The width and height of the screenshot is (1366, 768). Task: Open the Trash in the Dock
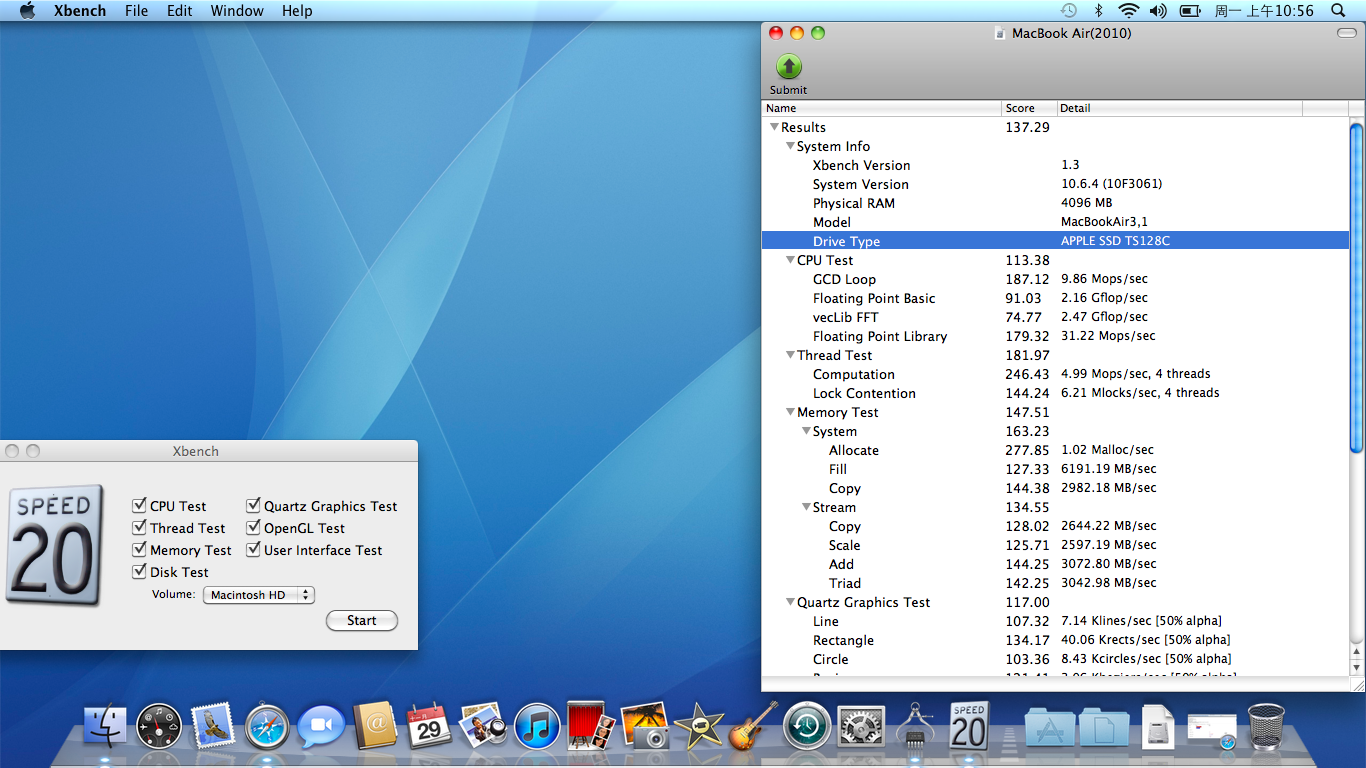(x=1266, y=726)
